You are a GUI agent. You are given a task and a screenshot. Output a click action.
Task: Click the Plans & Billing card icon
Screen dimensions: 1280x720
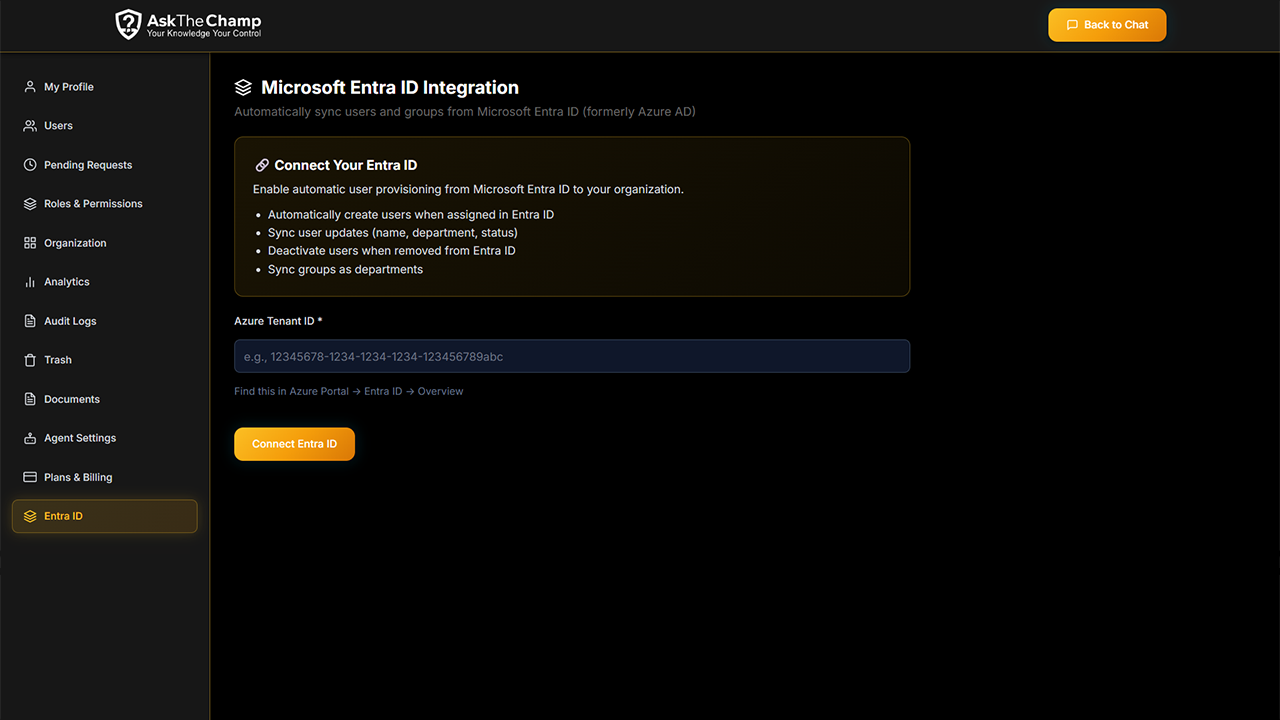[30, 477]
